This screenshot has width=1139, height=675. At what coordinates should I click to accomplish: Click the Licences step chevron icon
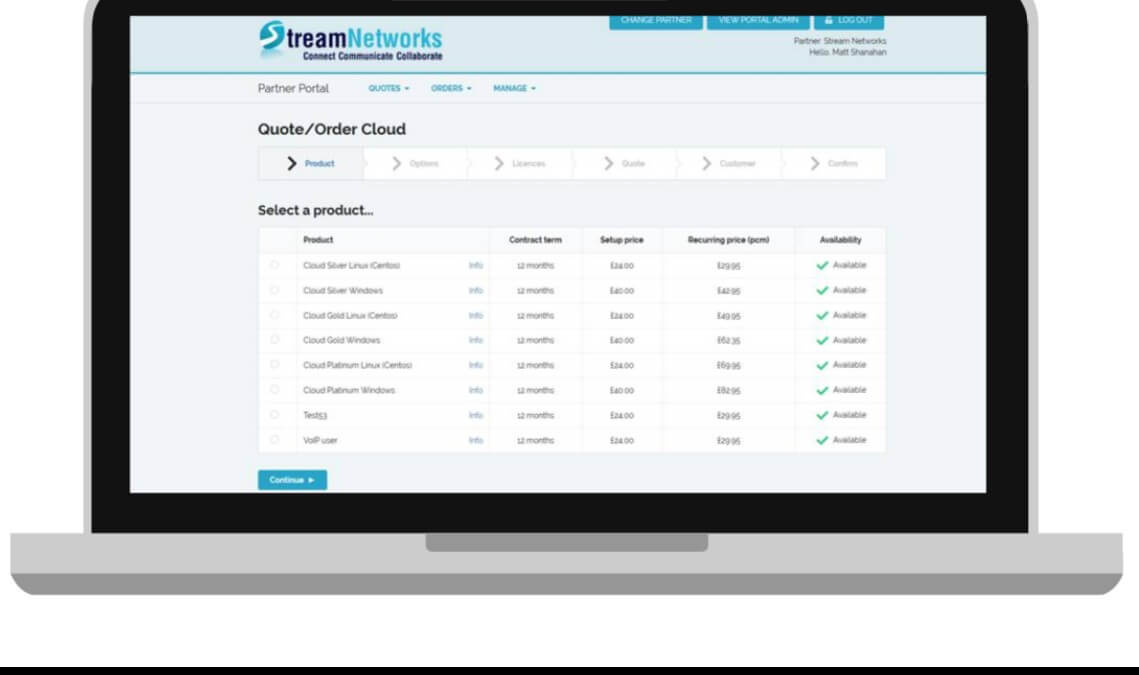pos(500,164)
